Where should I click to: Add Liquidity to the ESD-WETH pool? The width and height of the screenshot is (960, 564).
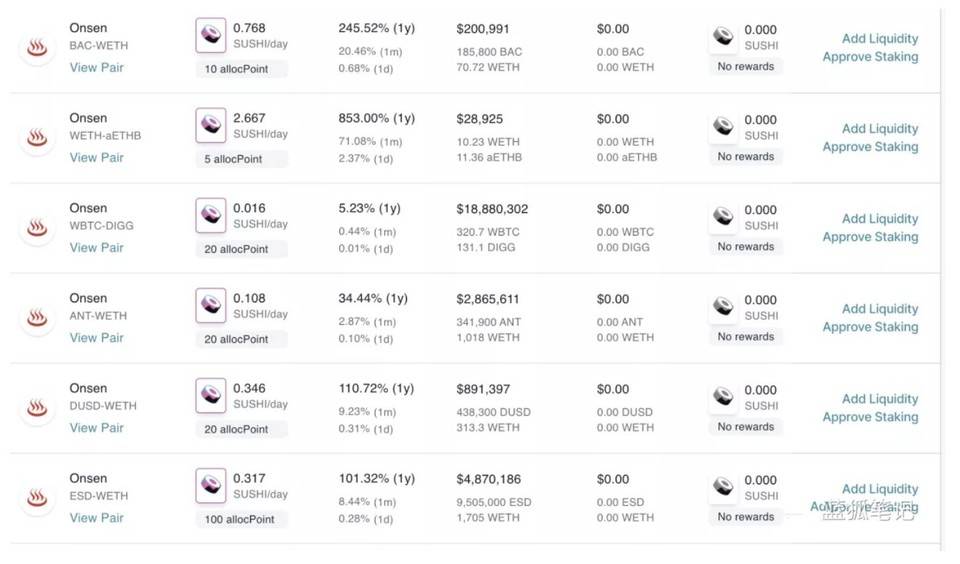click(x=880, y=489)
